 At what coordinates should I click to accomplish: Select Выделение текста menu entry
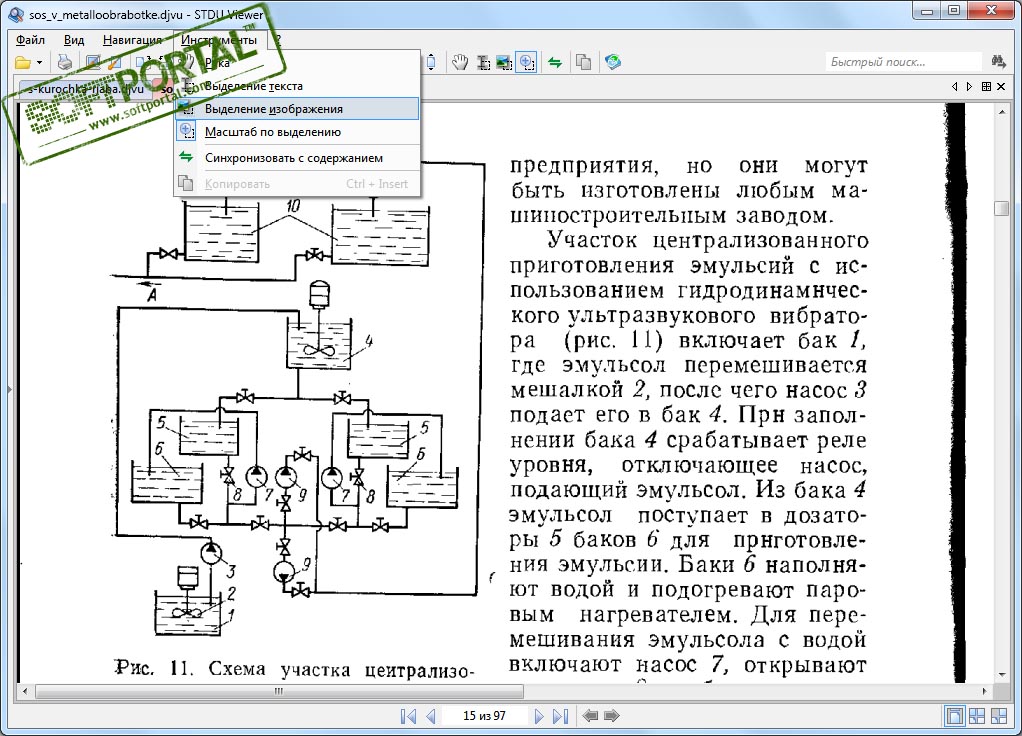tap(297, 86)
